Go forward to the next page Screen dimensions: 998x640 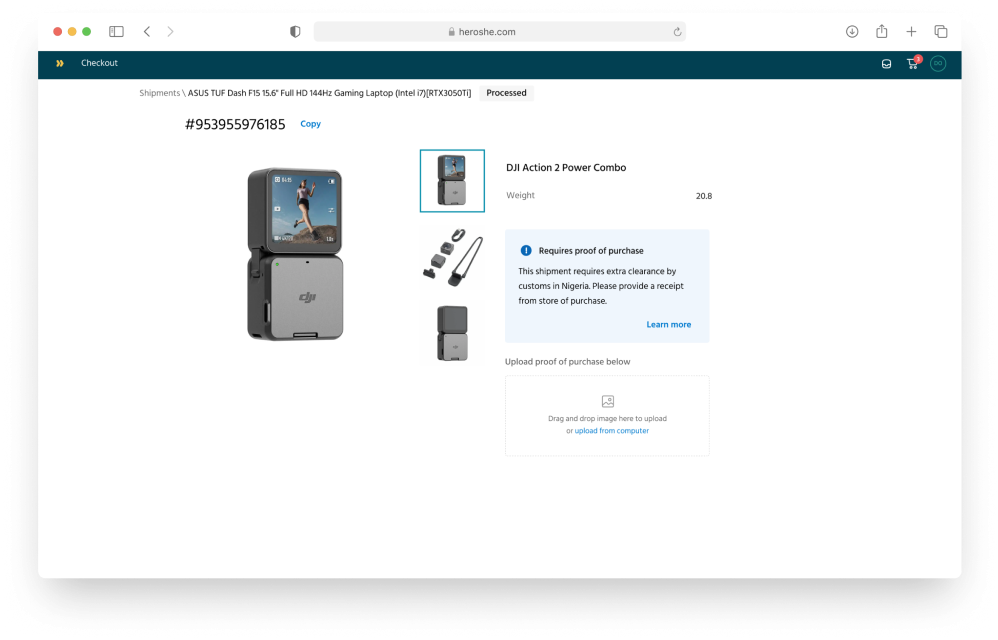(170, 31)
